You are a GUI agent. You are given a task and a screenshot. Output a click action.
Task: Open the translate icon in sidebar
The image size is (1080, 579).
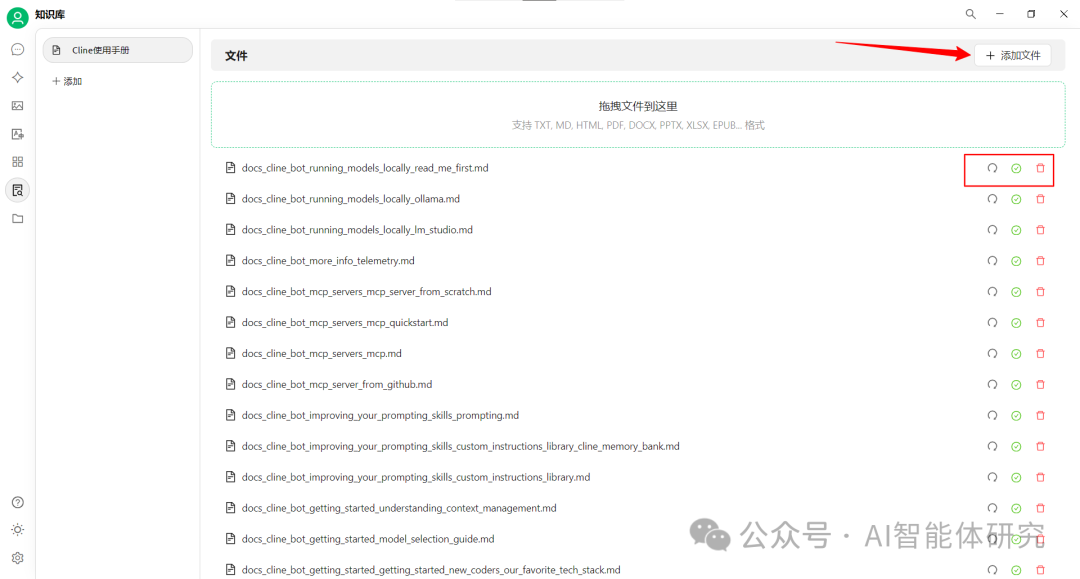click(18, 134)
